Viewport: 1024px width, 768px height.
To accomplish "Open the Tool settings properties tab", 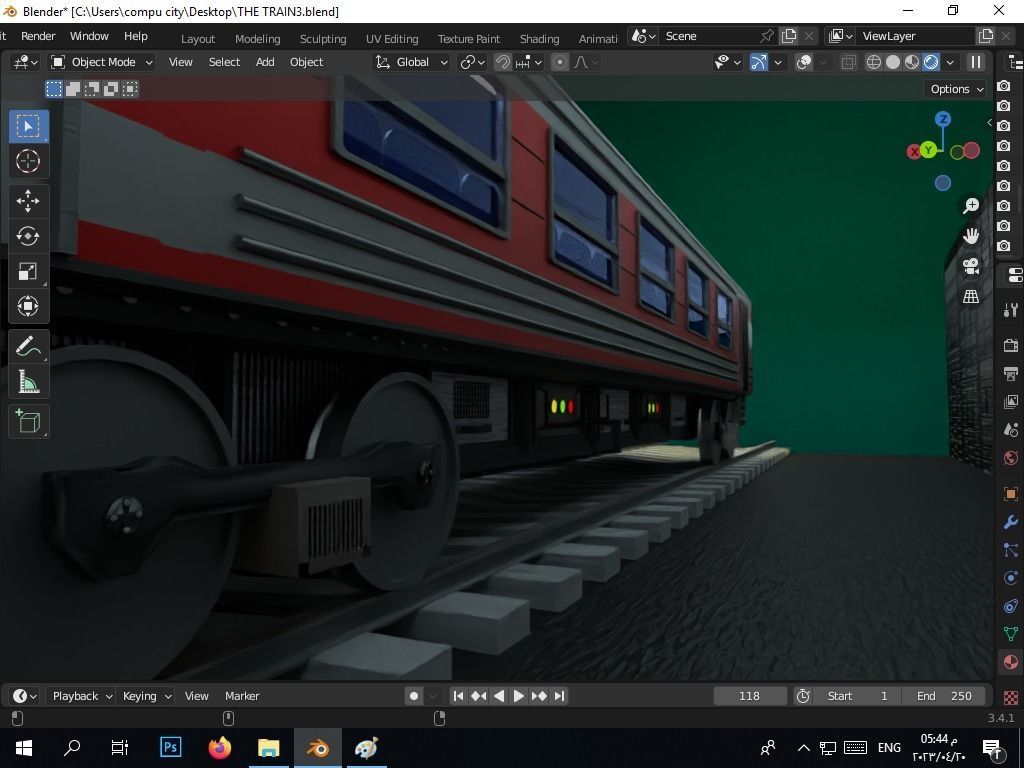I will click(1011, 310).
